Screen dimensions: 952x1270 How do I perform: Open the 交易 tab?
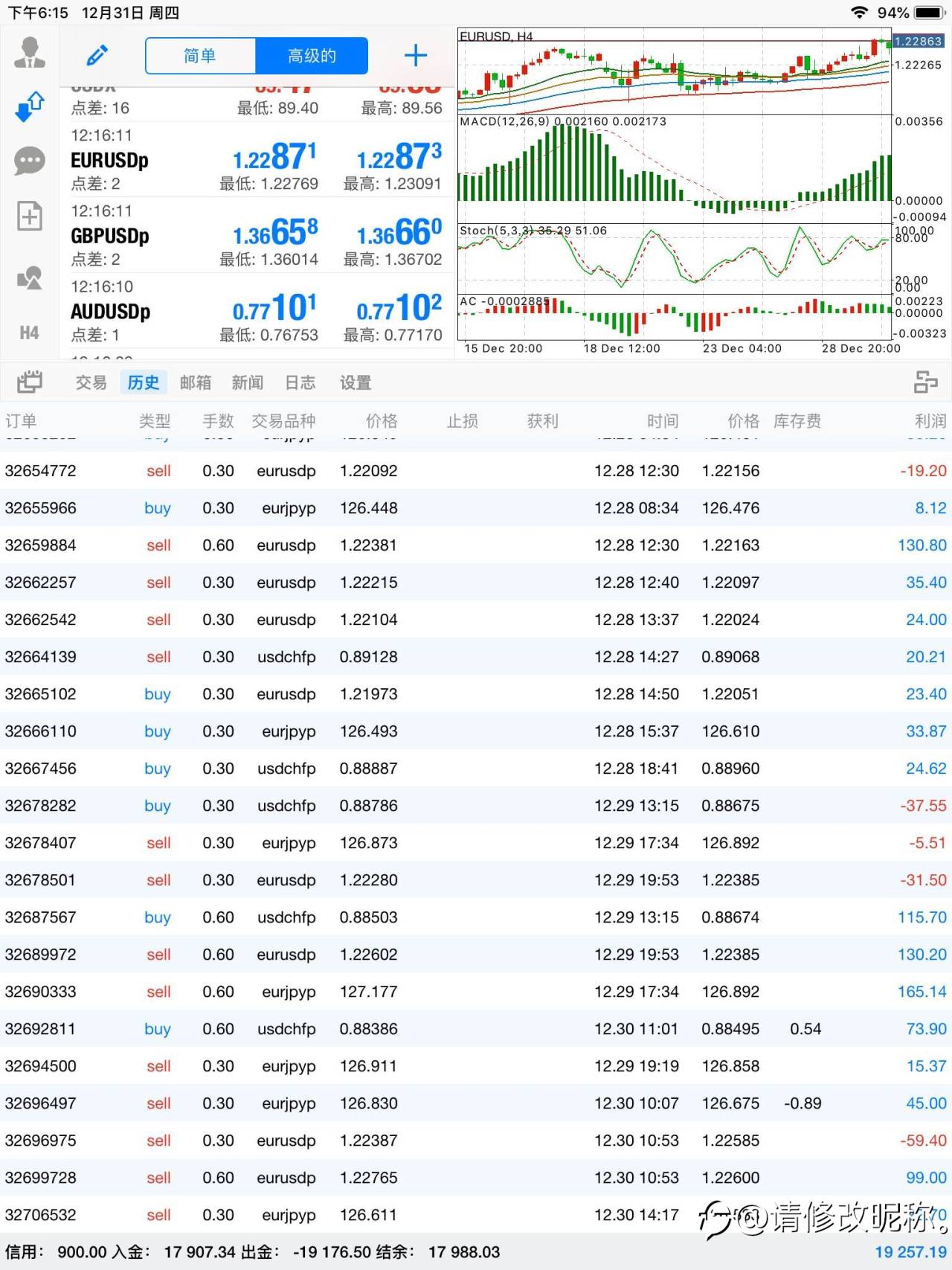pos(91,382)
